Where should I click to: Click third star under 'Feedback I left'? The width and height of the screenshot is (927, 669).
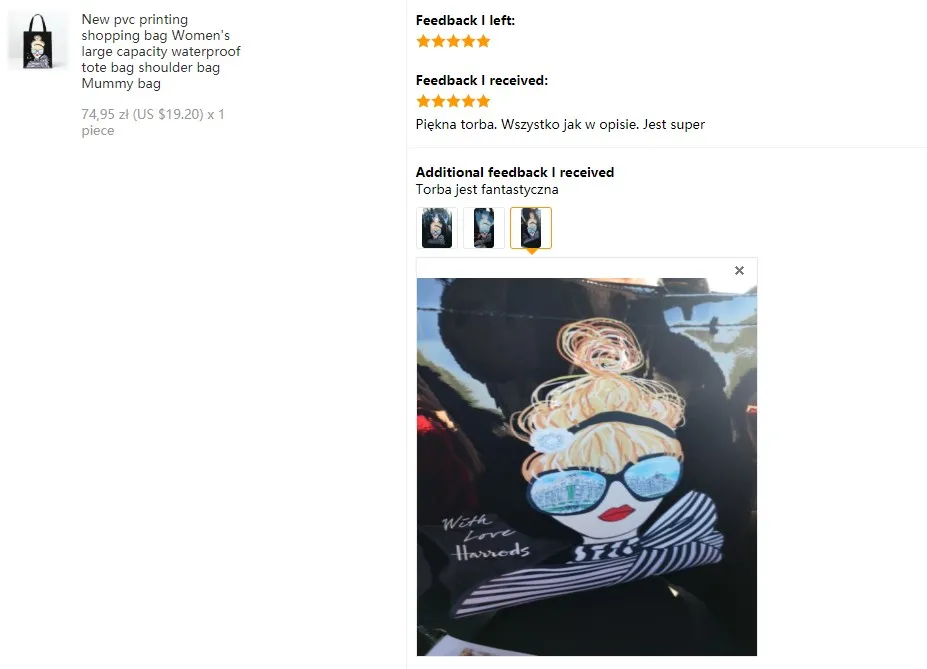(453, 41)
